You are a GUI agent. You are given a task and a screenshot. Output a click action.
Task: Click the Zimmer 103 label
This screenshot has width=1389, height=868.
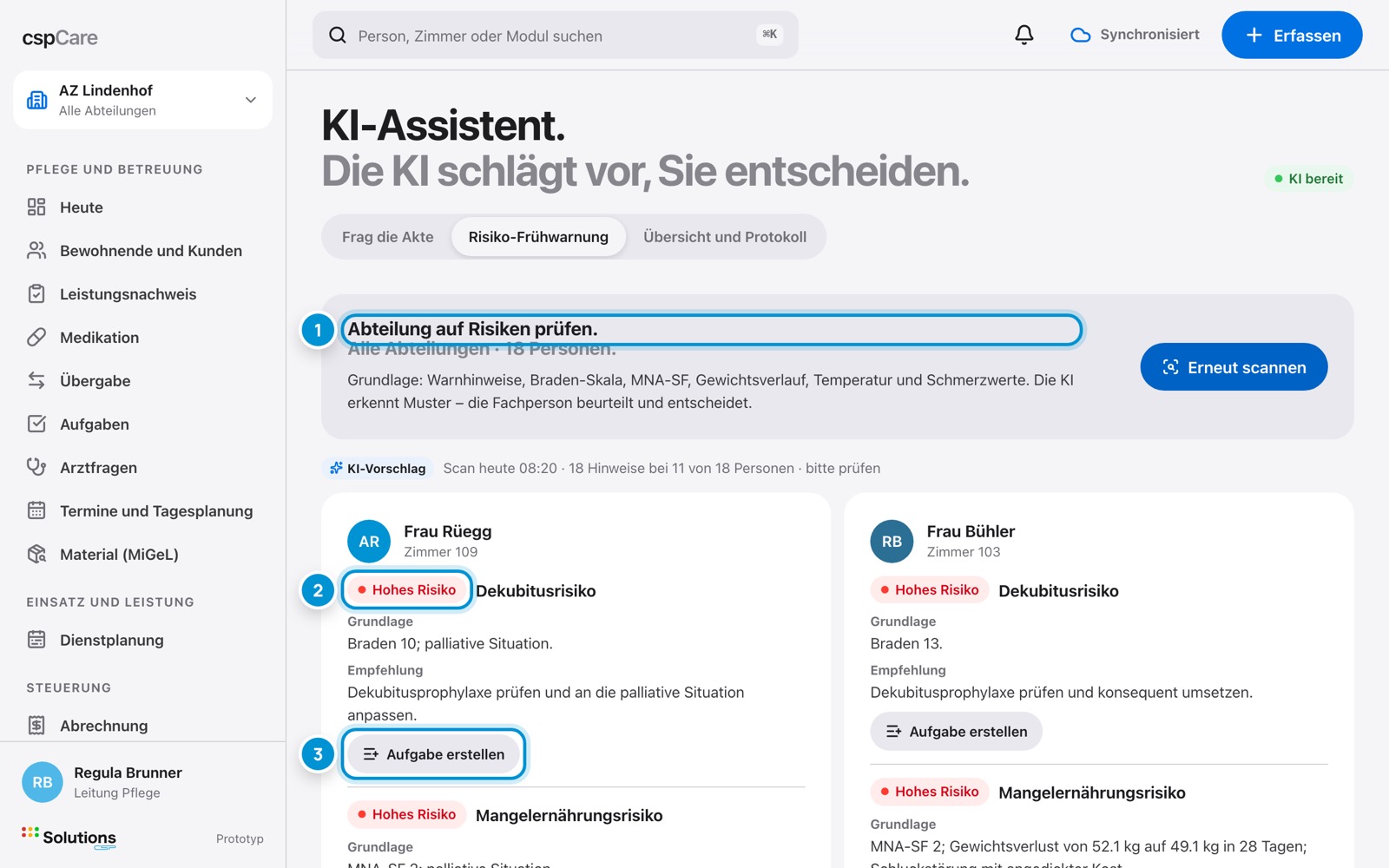click(x=964, y=552)
